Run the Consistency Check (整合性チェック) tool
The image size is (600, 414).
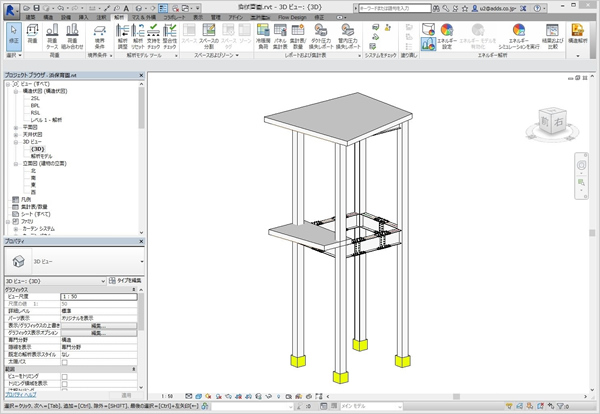pos(170,36)
